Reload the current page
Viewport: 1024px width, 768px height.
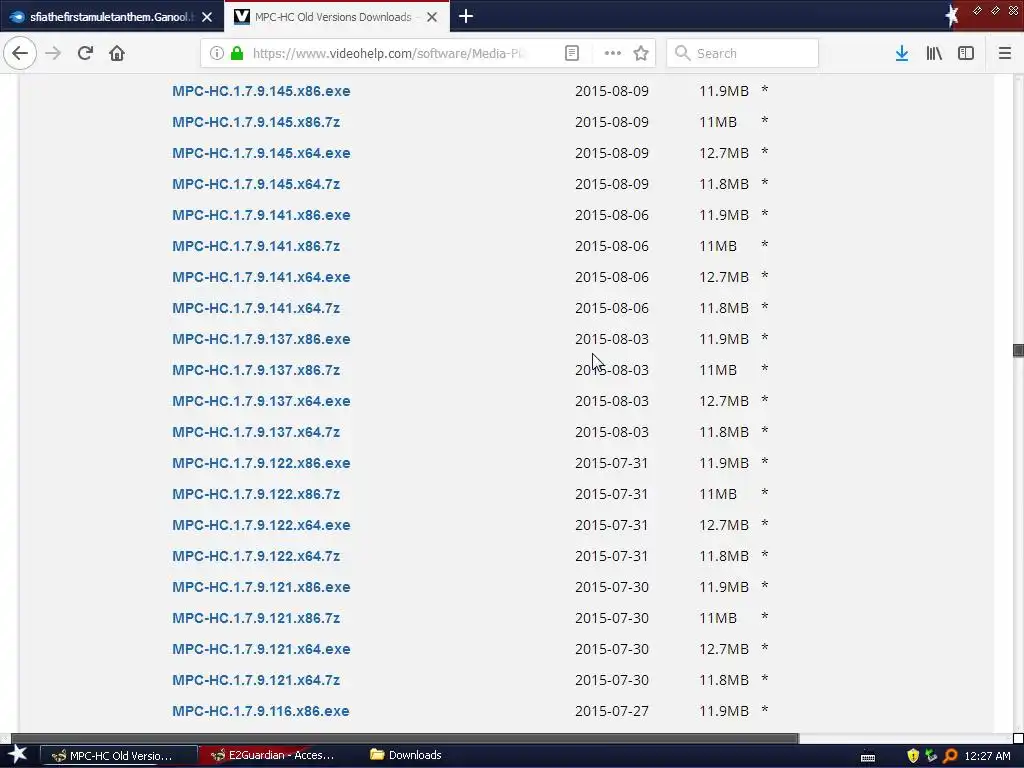85,53
